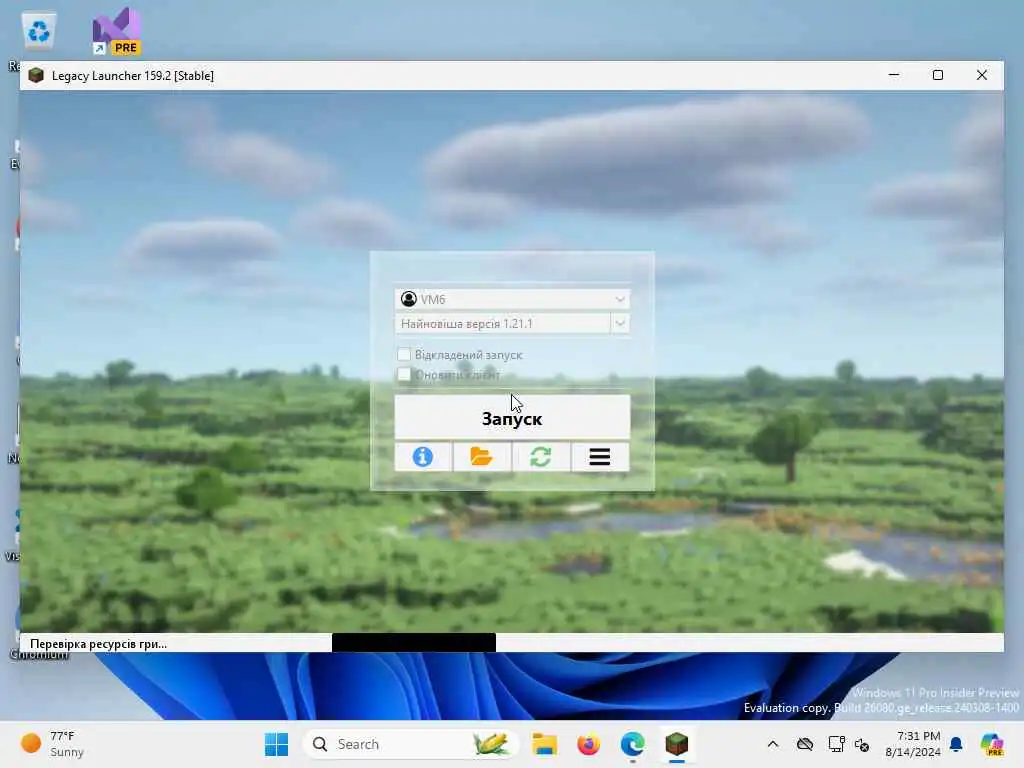Click the Legacy Launcher title bar block icon
The height and width of the screenshot is (768, 1024).
click(x=36, y=75)
